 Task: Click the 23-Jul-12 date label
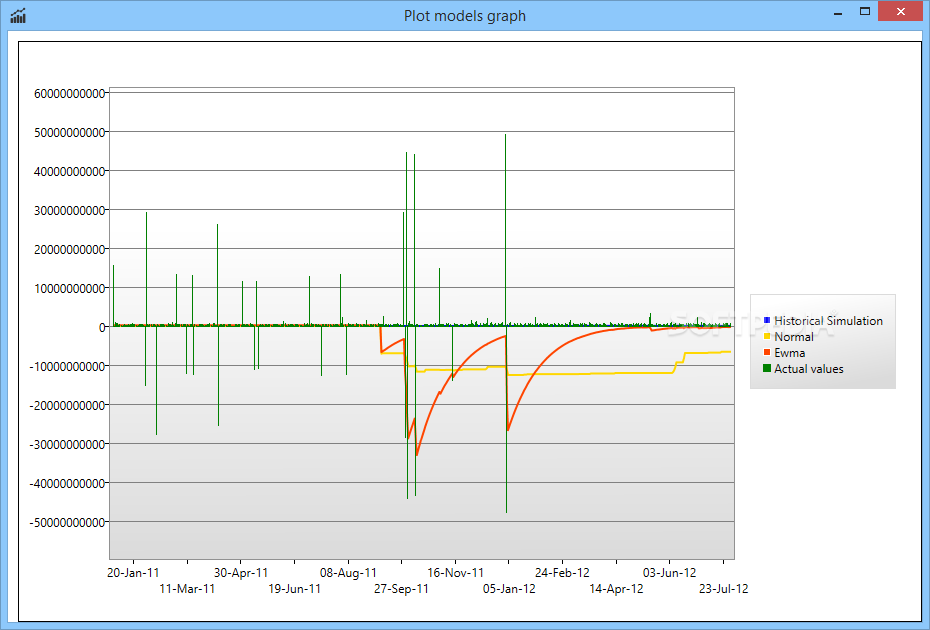coord(724,588)
